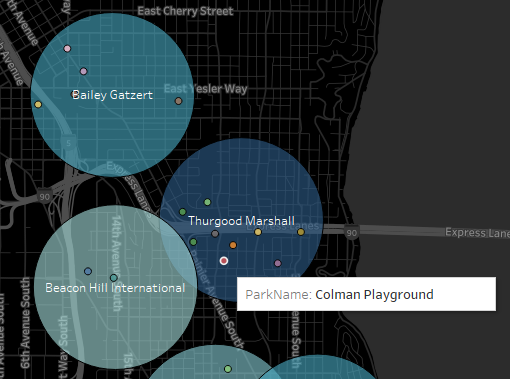
Task: Click the Colman Playground tooltip box
Action: tap(366, 294)
